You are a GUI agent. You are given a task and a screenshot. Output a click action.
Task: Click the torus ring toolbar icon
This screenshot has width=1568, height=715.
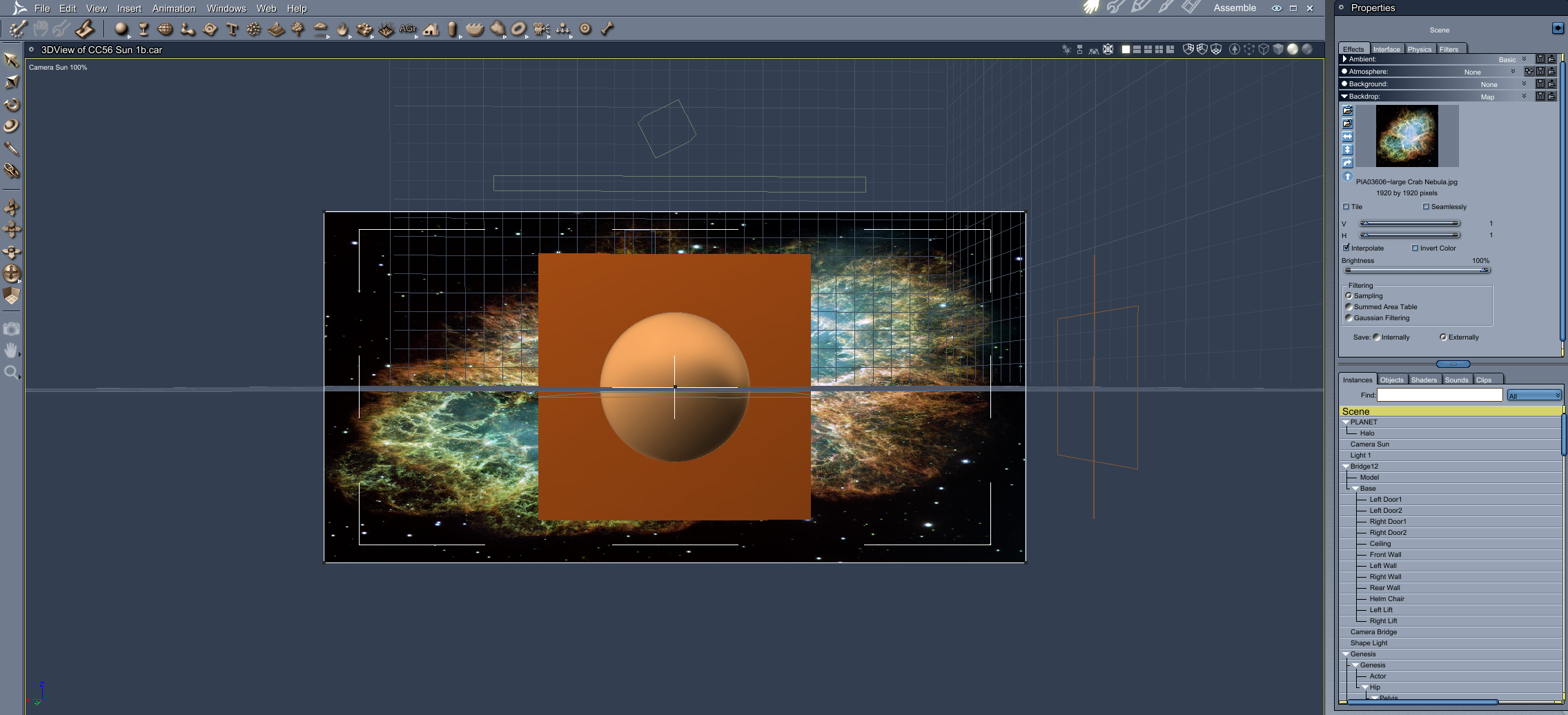(519, 29)
